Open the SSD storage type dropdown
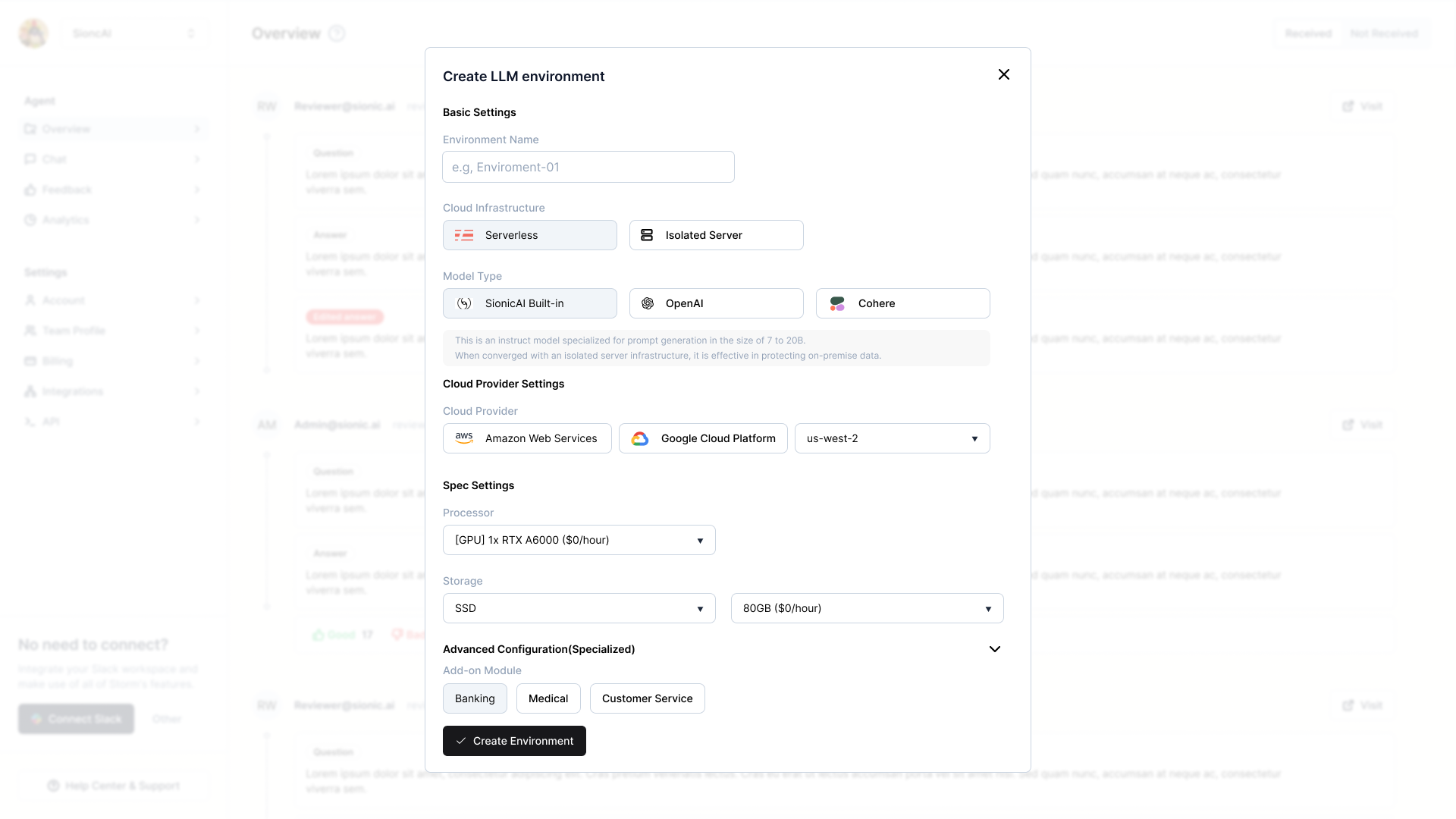Viewport: 1456px width, 819px height. (579, 608)
